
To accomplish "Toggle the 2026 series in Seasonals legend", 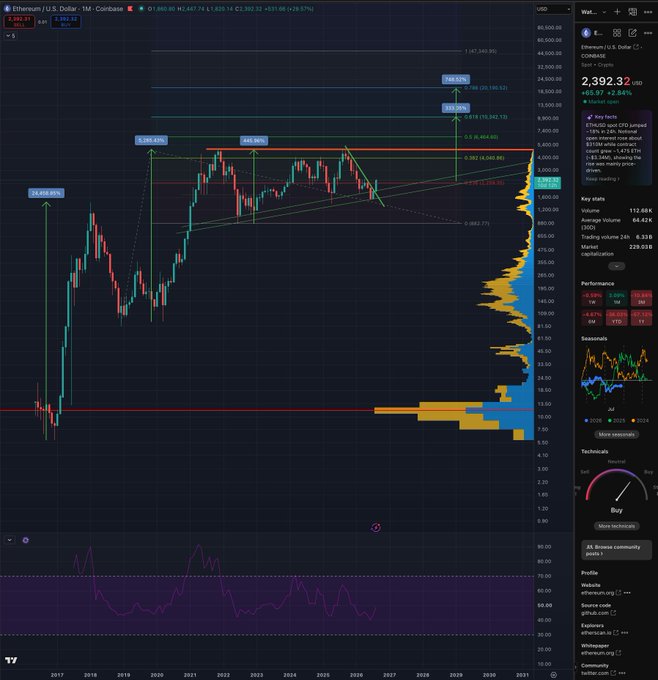I will point(593,421).
